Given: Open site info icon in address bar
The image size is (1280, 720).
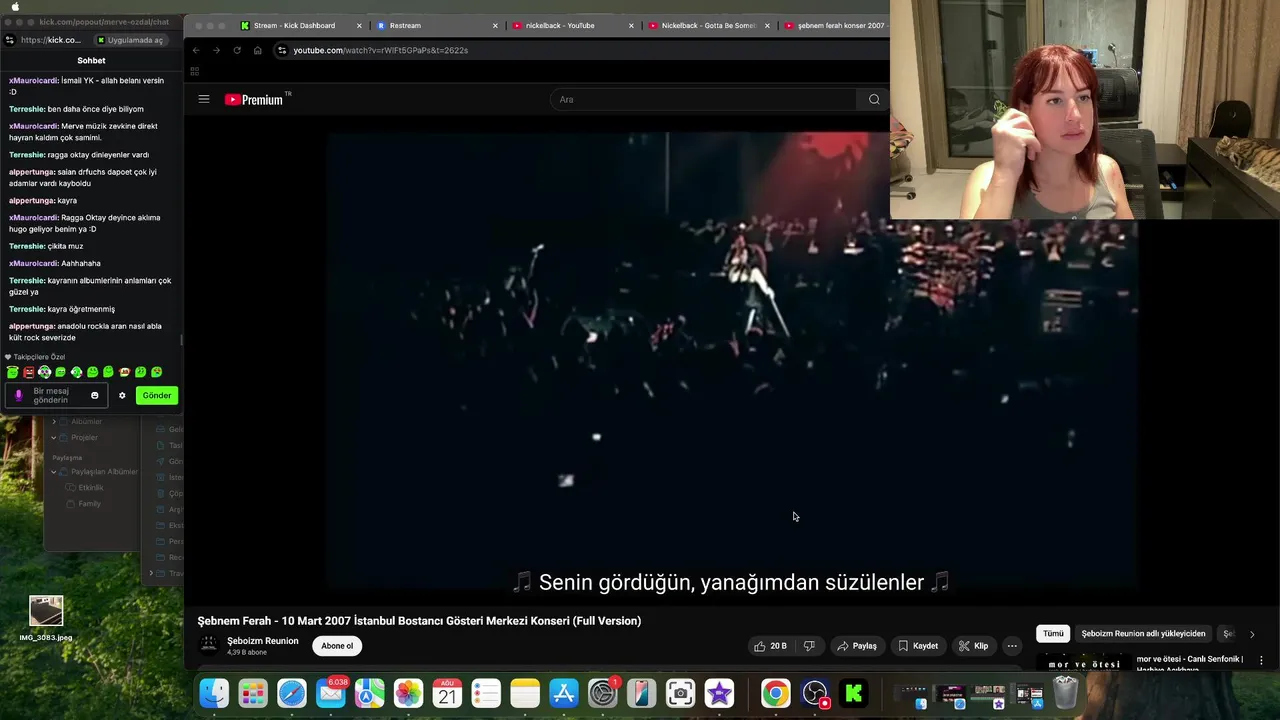Looking at the screenshot, I should (x=282, y=50).
